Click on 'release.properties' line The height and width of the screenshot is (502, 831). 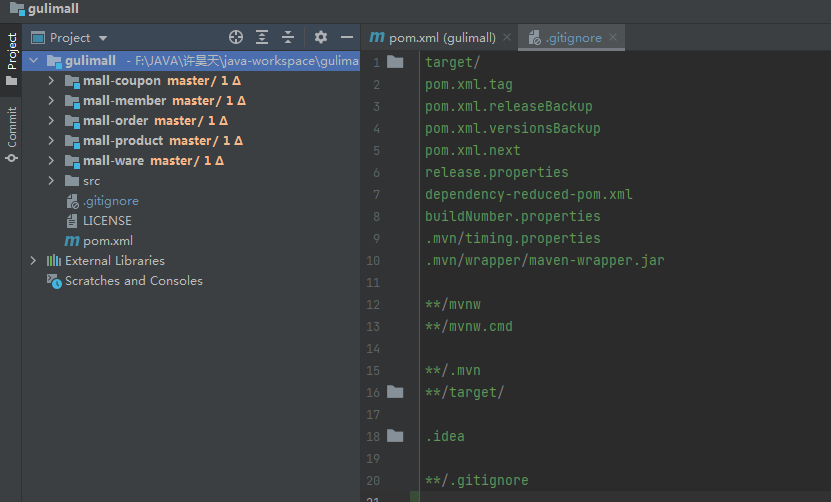[x=497, y=173]
